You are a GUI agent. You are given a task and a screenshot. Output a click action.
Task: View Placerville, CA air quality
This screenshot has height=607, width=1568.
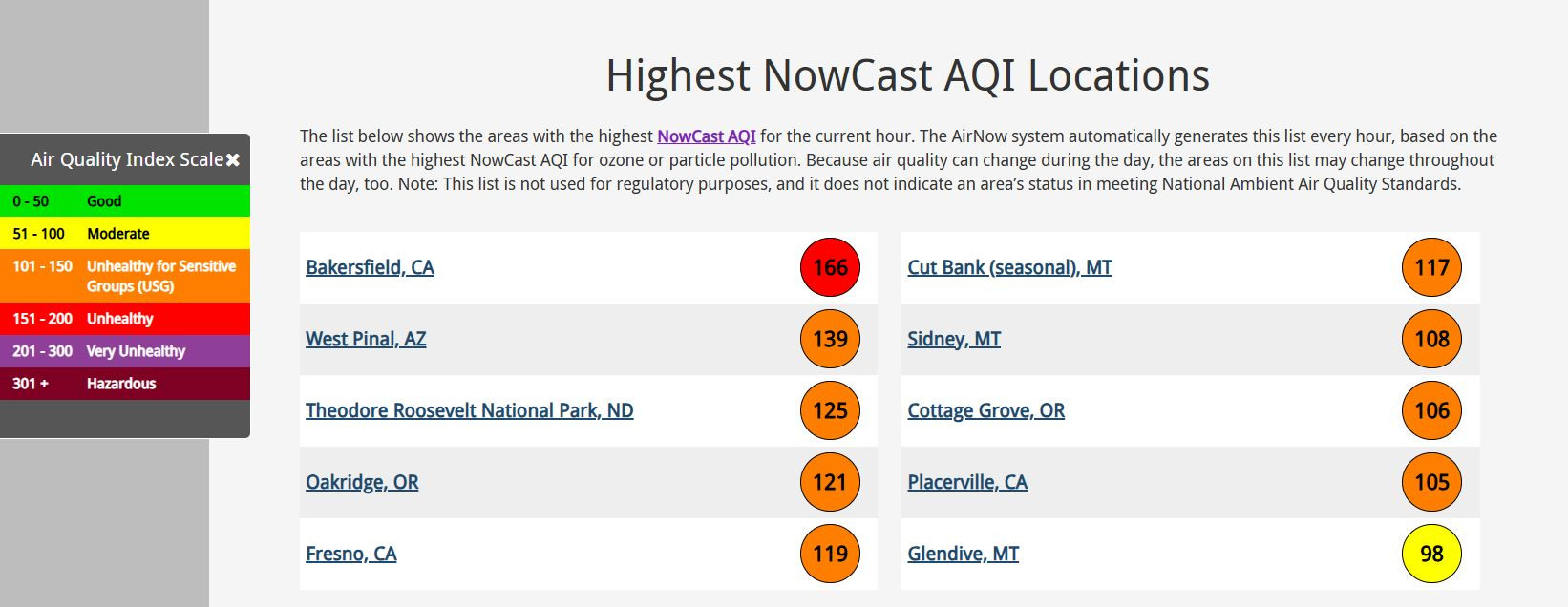[967, 482]
